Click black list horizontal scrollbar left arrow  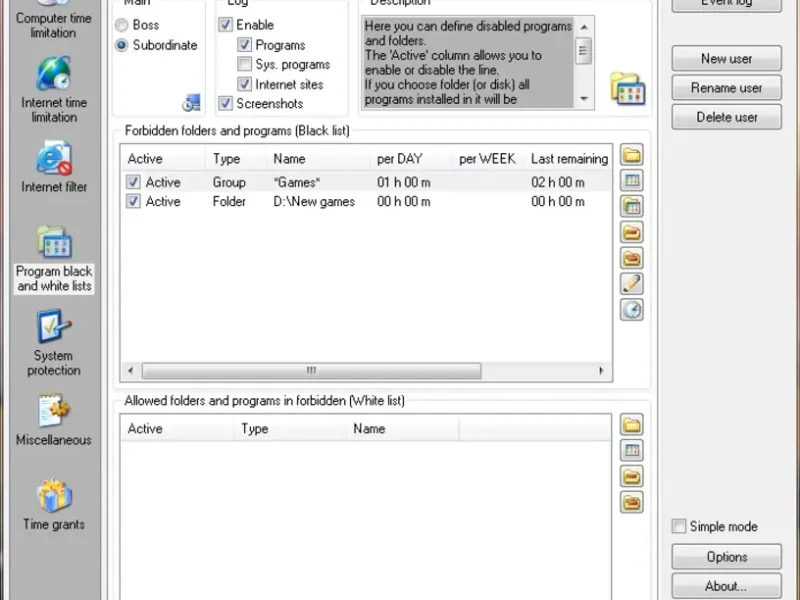pyautogui.click(x=131, y=370)
